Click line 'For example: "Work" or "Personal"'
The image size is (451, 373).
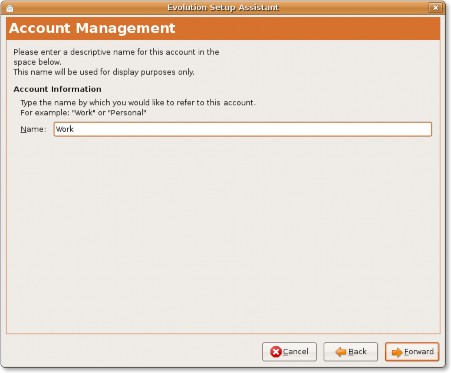(x=83, y=113)
